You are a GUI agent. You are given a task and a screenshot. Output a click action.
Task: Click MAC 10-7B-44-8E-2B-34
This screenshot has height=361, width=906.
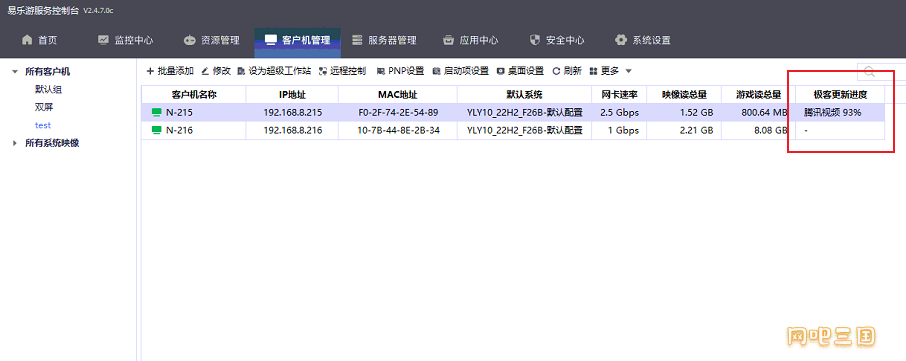398,131
